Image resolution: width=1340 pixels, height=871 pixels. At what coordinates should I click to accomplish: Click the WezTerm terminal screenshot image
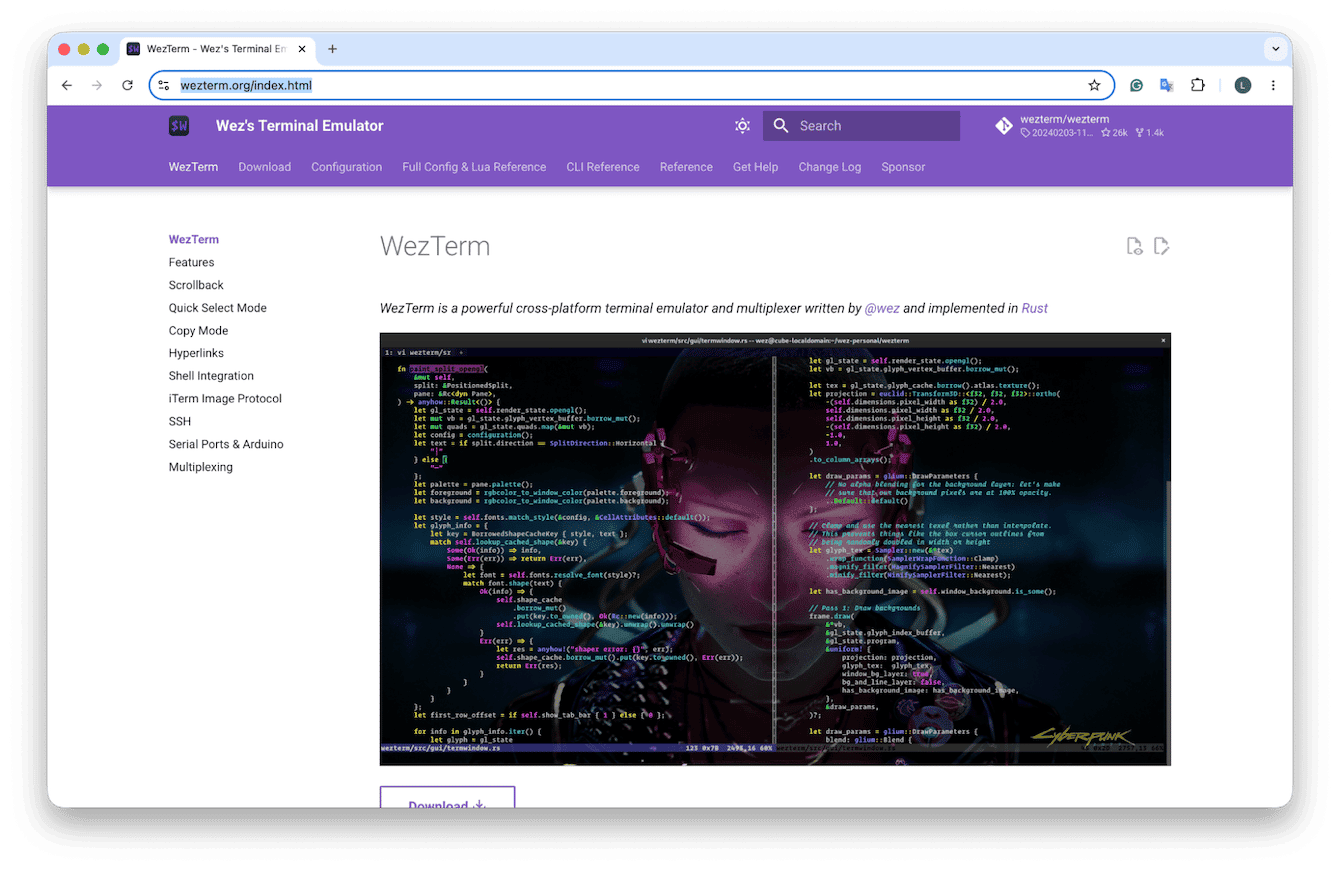[x=775, y=550]
